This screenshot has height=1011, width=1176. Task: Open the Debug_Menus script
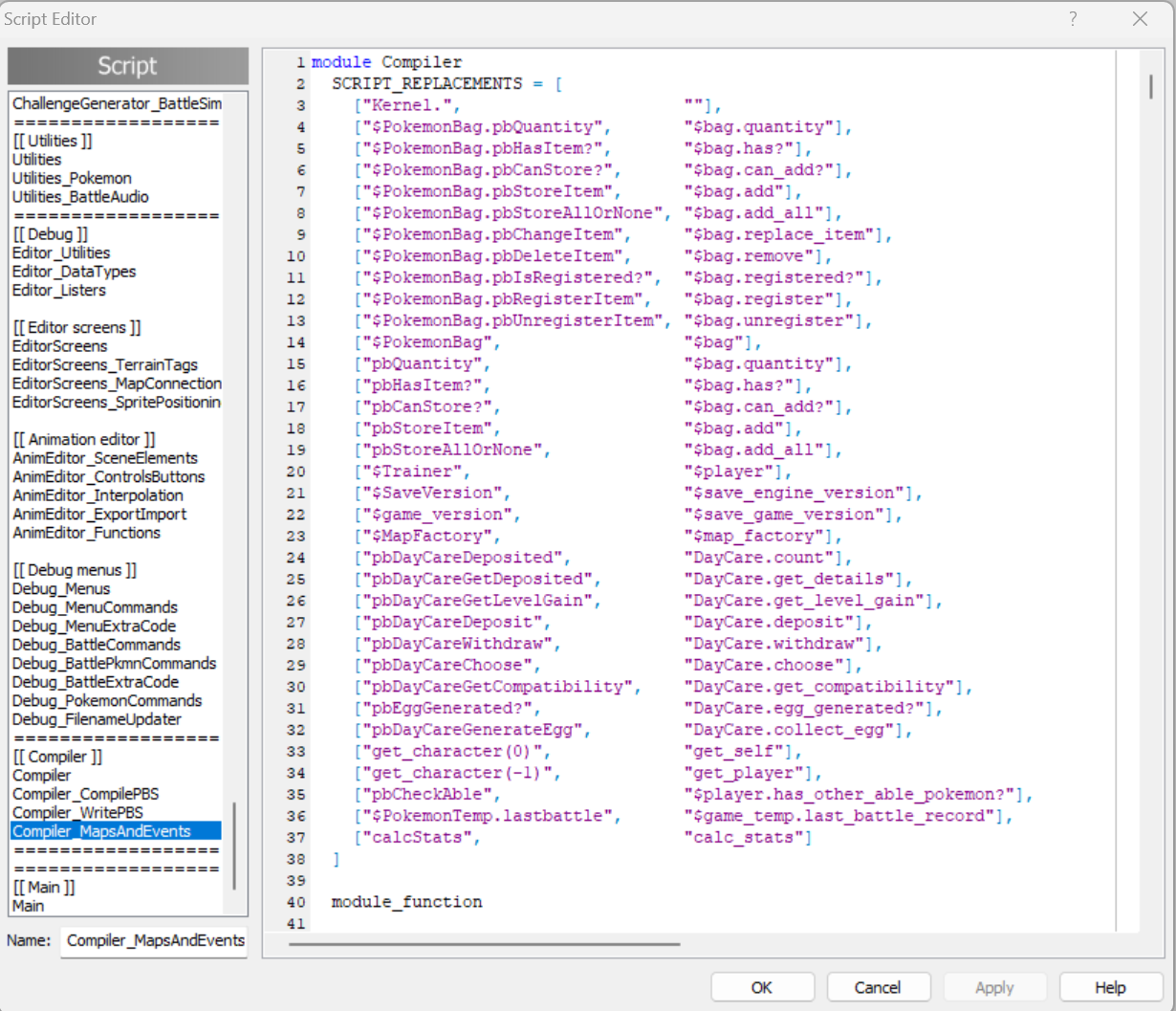61,588
